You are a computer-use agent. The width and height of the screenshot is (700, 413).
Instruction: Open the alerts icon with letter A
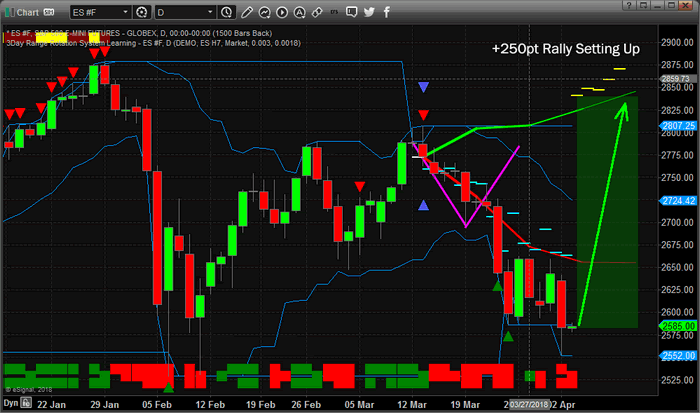(x=300, y=13)
